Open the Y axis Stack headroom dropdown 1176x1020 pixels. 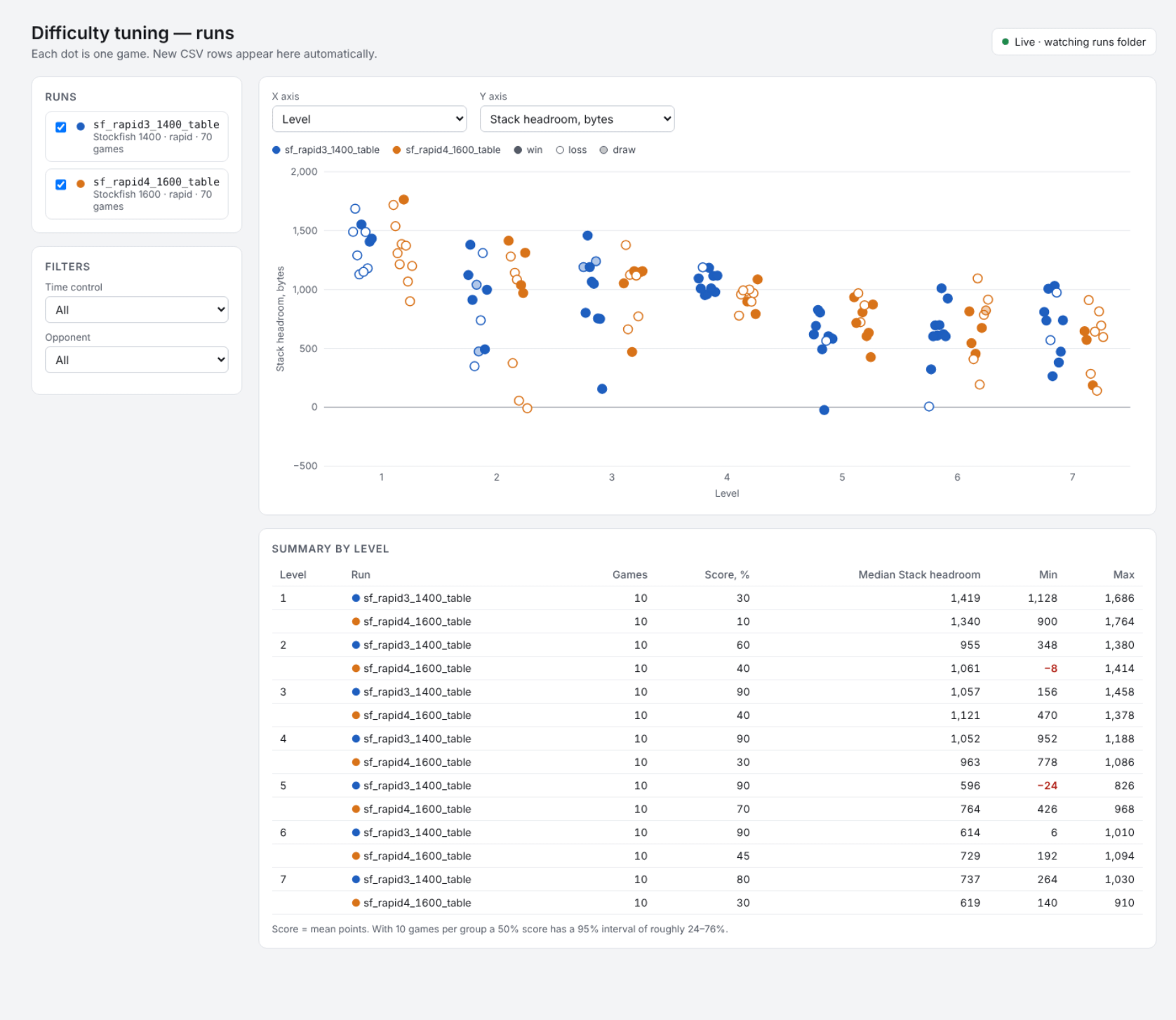(577, 119)
